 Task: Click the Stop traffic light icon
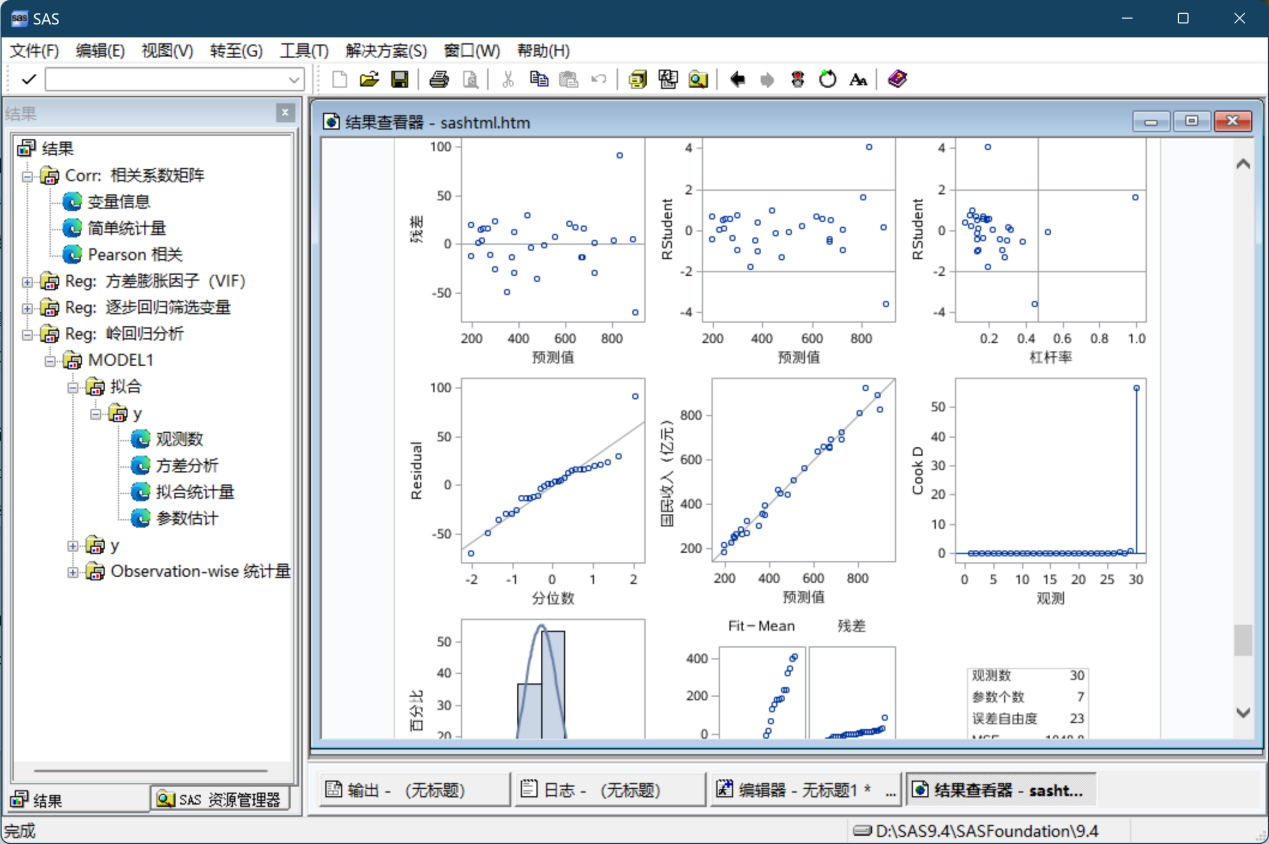pos(797,79)
